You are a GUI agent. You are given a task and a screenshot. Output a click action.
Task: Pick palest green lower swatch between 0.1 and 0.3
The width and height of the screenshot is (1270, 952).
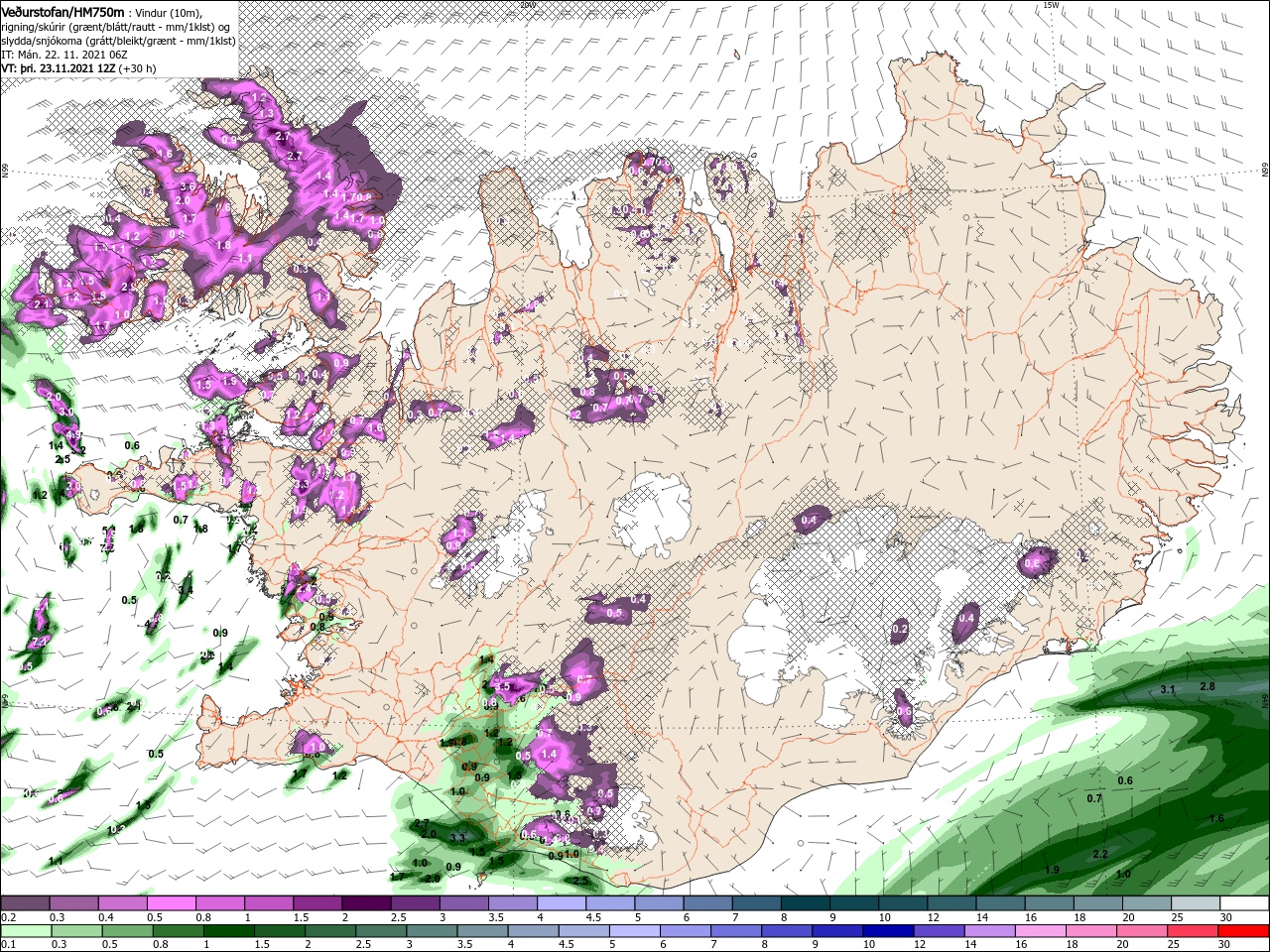(25, 931)
